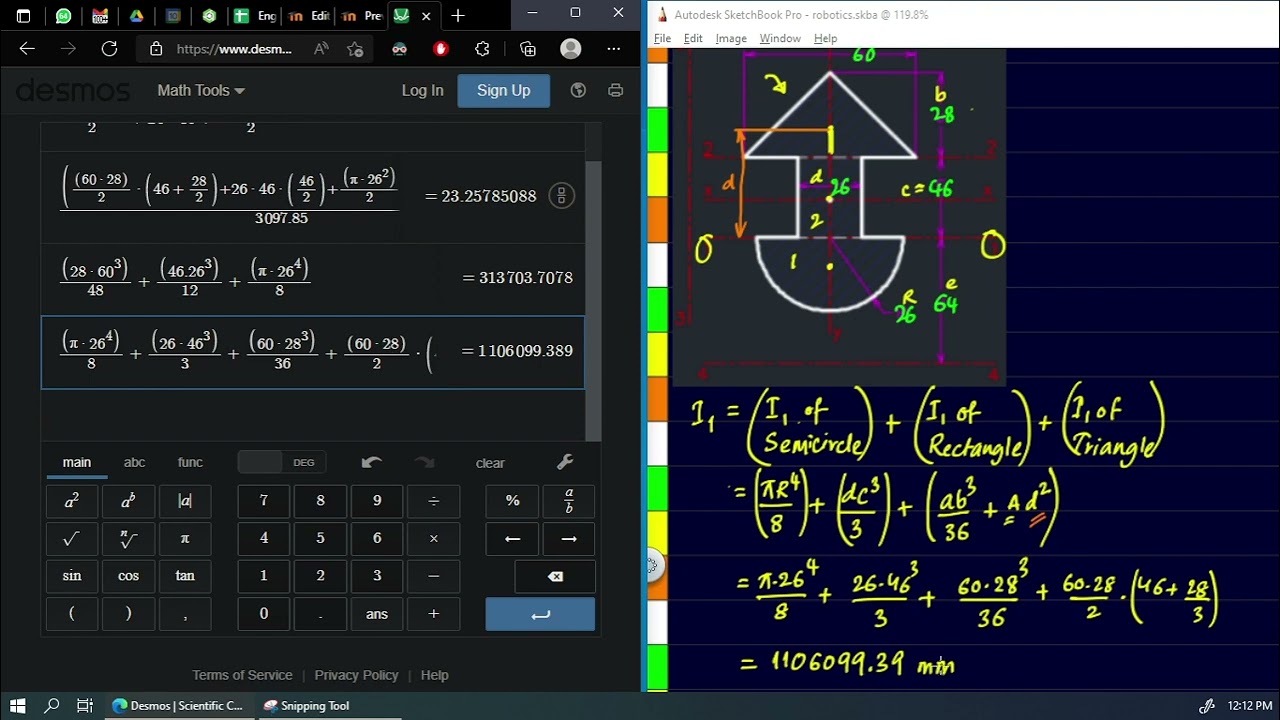Viewport: 1280px width, 720px height.
Task: Click the Sign Up button
Action: tap(504, 90)
